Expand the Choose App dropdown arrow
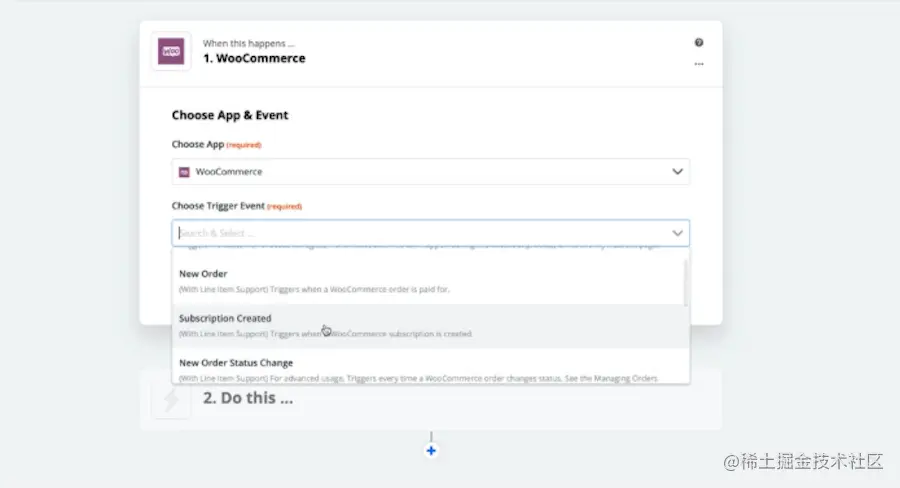Image resolution: width=900 pixels, height=488 pixels. click(677, 172)
